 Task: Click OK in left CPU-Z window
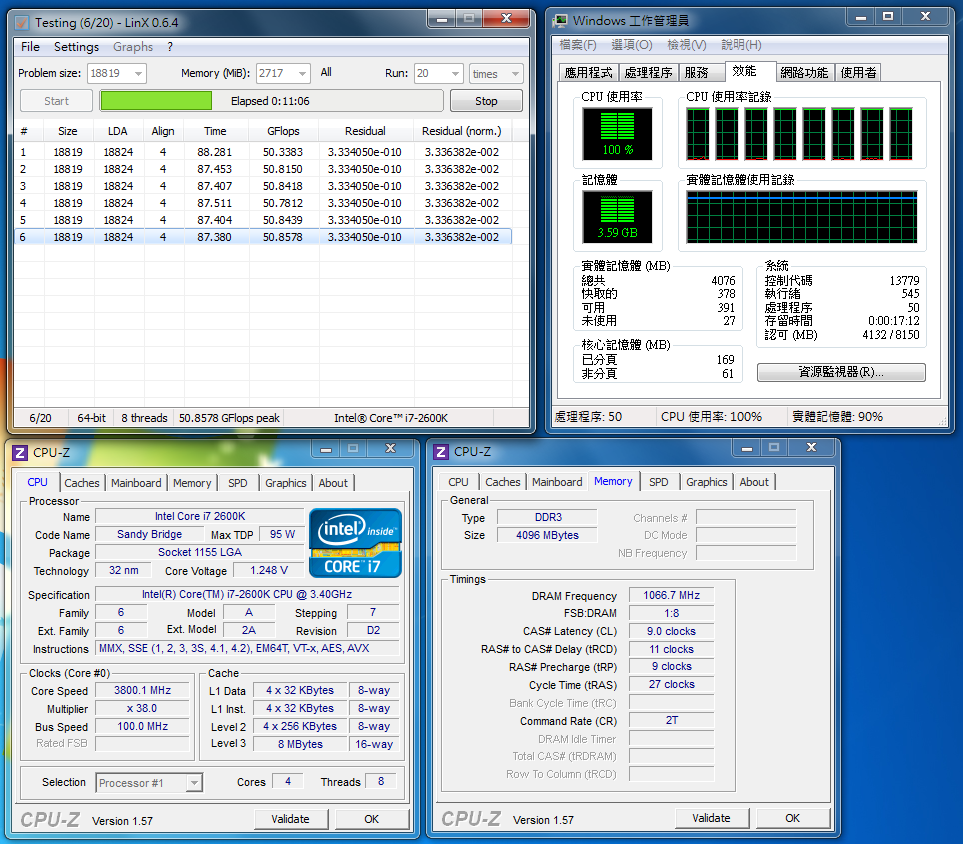[x=372, y=819]
